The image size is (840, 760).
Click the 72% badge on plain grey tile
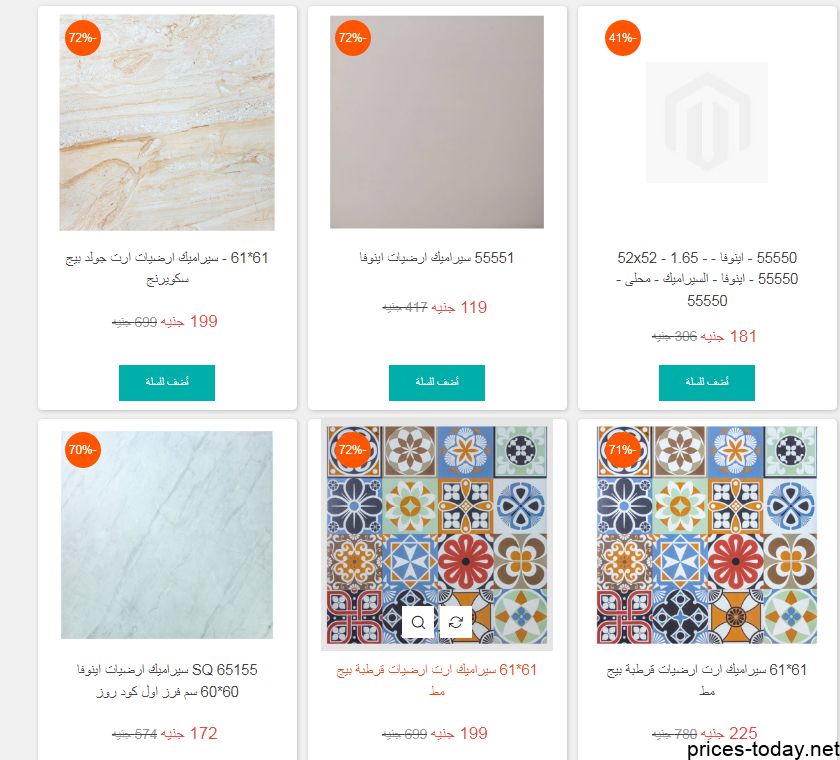click(352, 38)
